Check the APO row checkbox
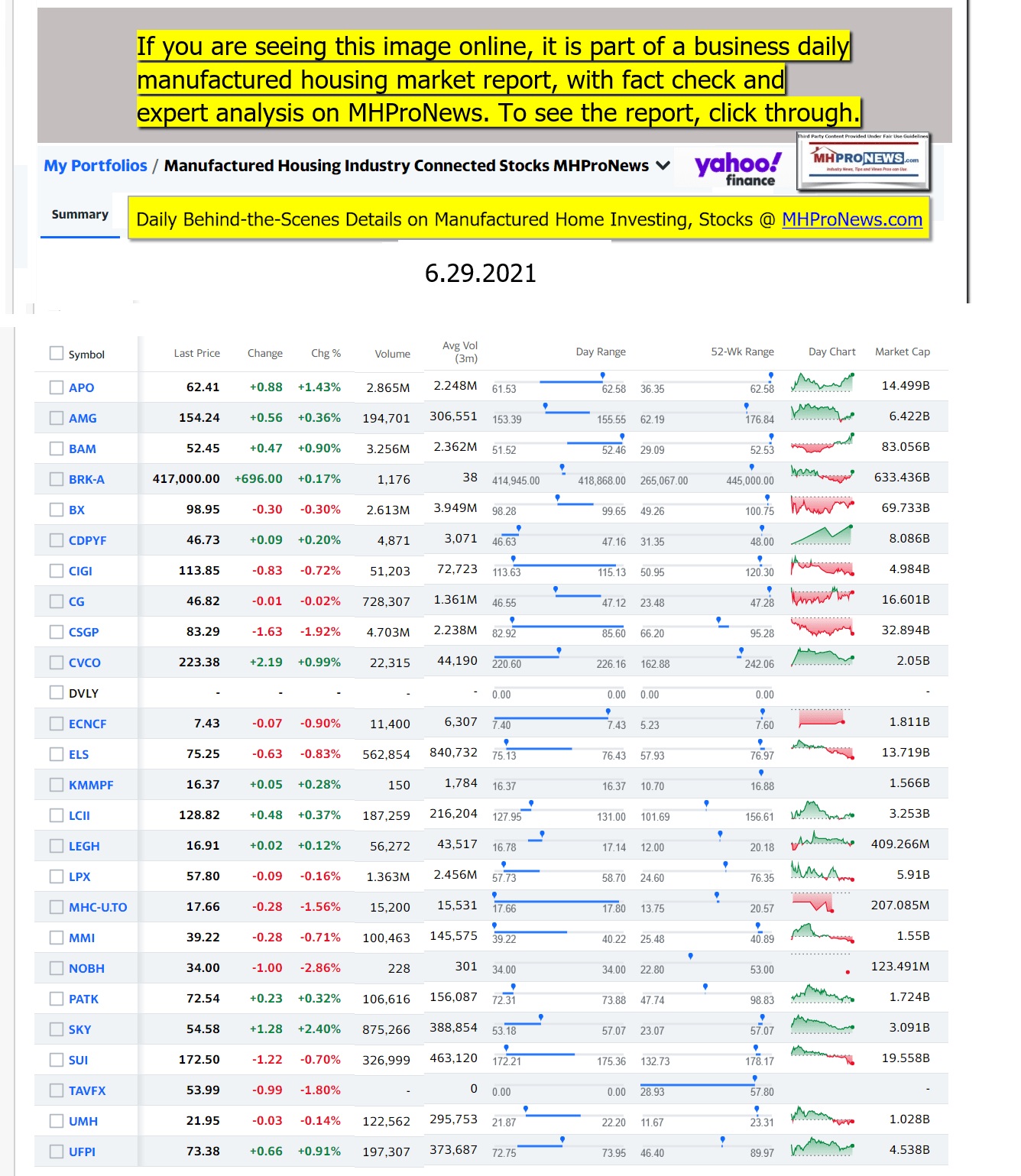This screenshot has height=1176, width=1021. pyautogui.click(x=57, y=387)
